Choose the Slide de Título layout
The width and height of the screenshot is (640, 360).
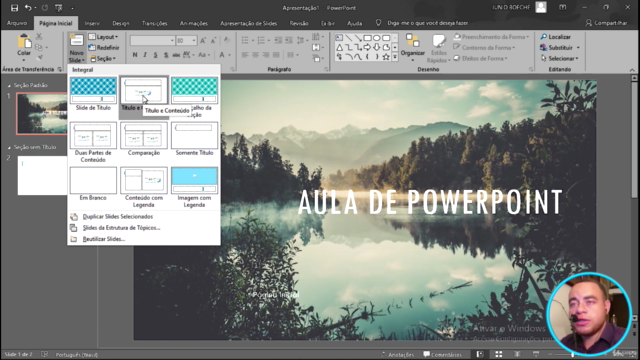coord(93,94)
